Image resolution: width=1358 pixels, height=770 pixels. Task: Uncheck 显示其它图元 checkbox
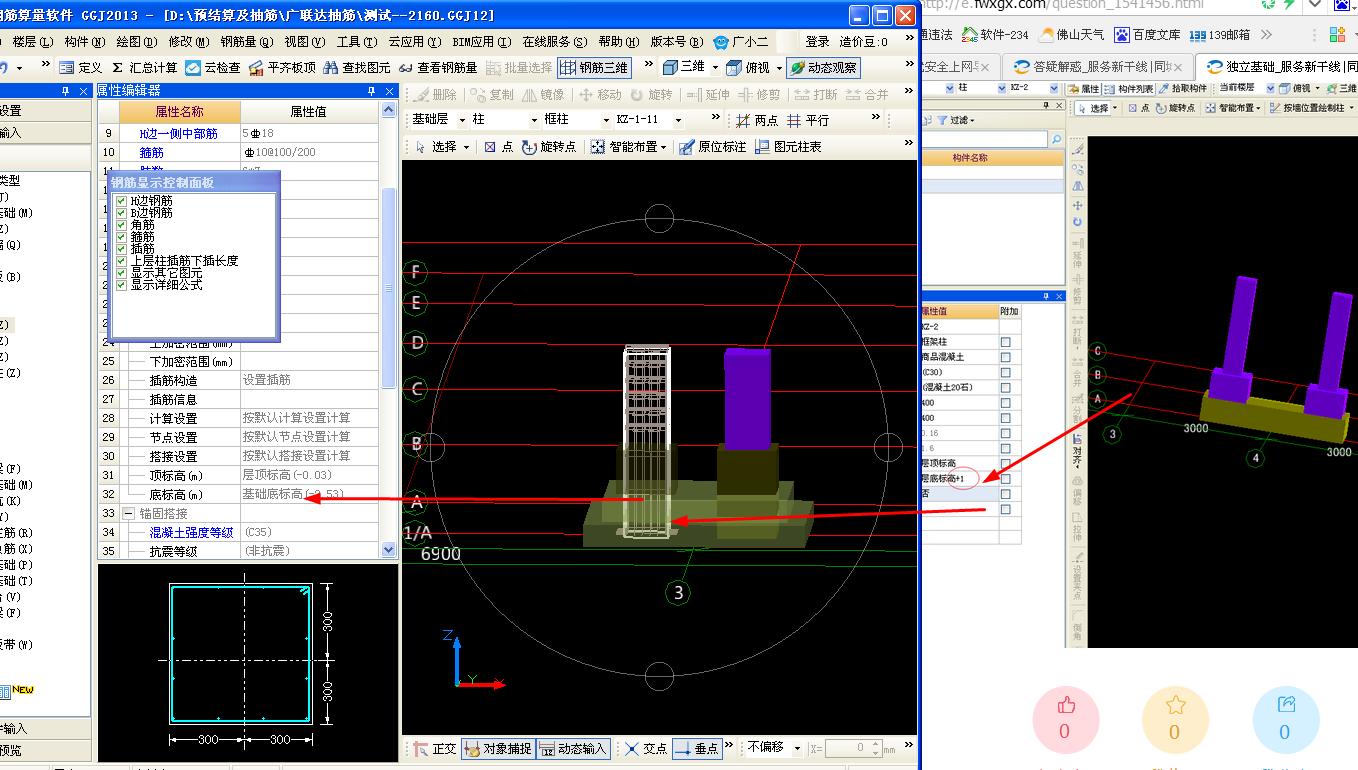pos(121,273)
